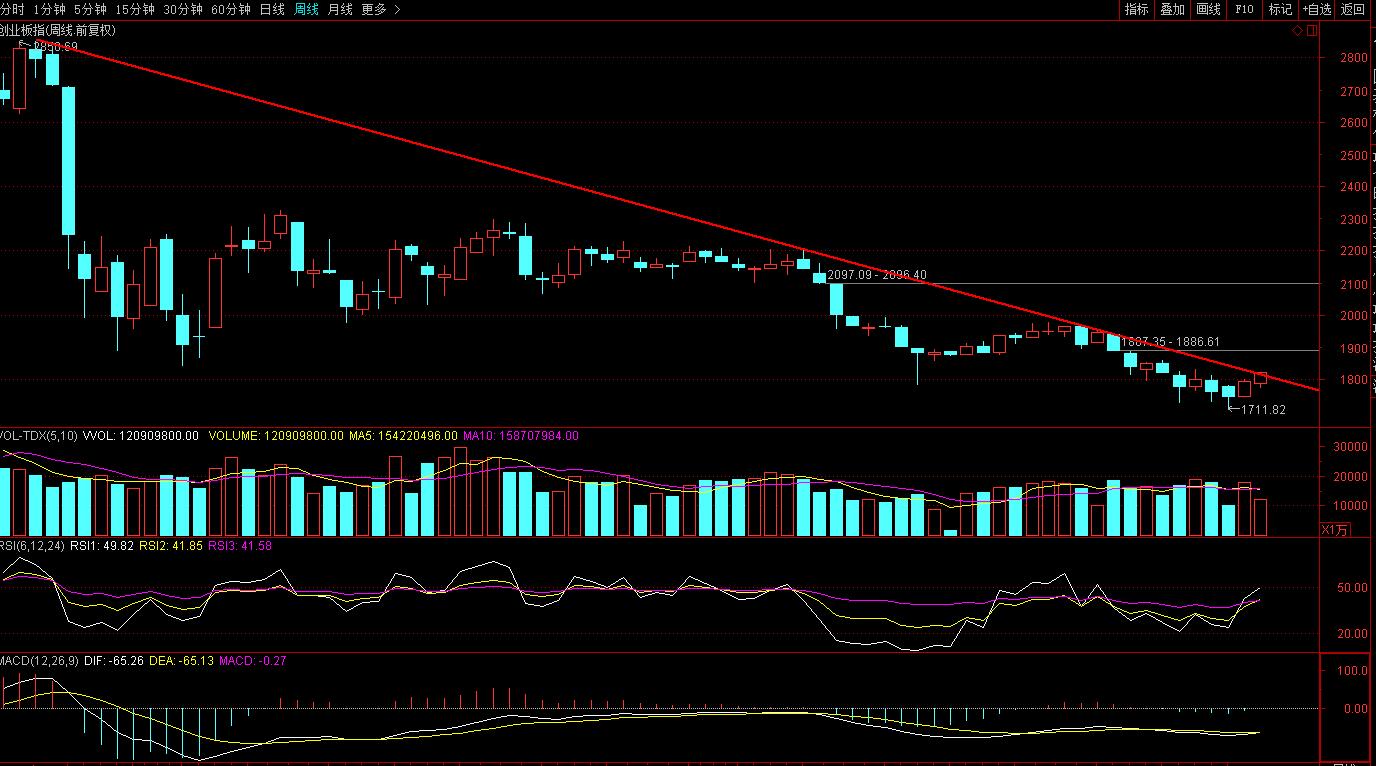The height and width of the screenshot is (766, 1376).
Task: Add to watchlist with +自选
Action: point(1317,9)
